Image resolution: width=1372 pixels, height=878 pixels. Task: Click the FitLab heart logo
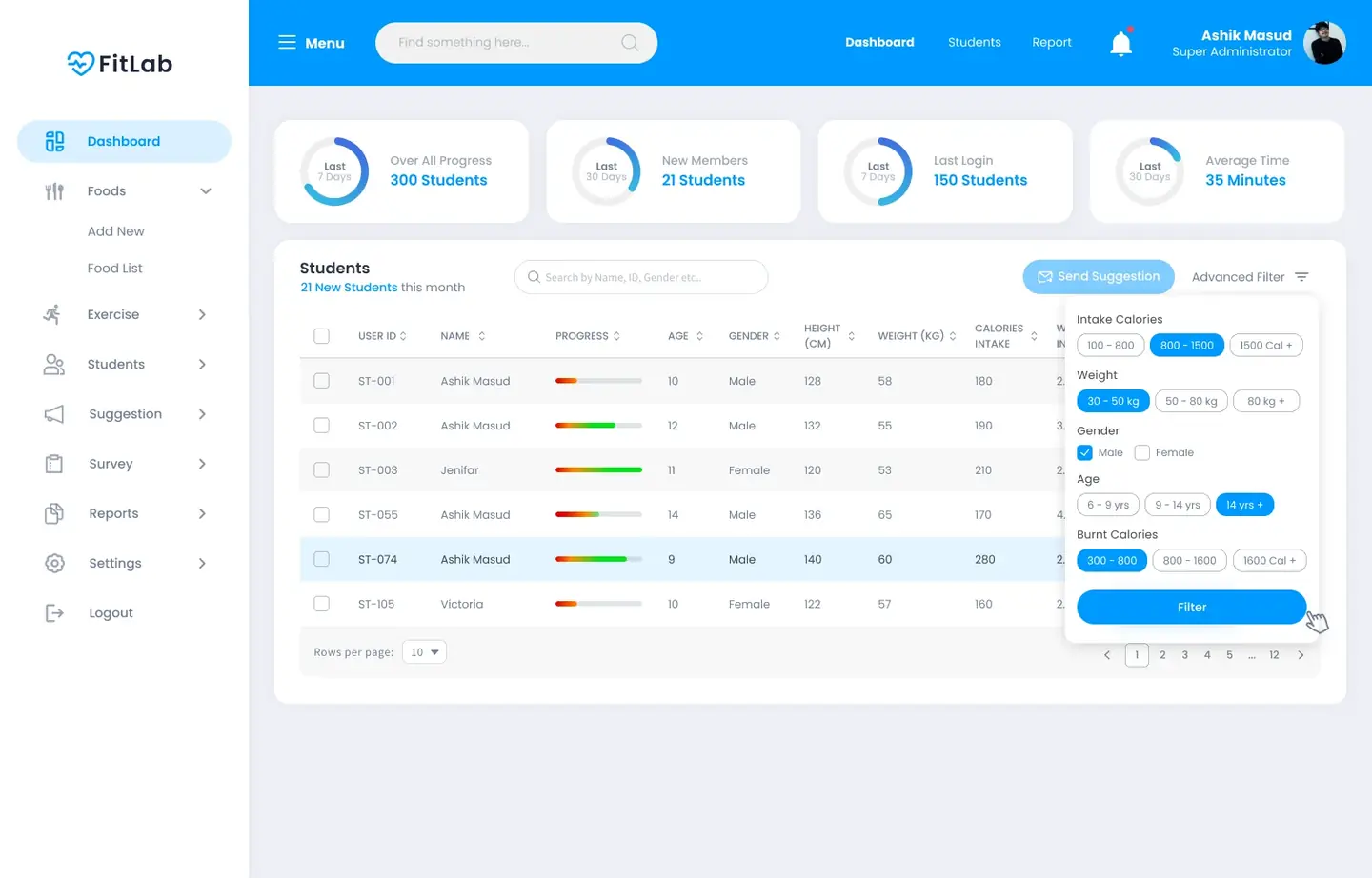pyautogui.click(x=81, y=64)
